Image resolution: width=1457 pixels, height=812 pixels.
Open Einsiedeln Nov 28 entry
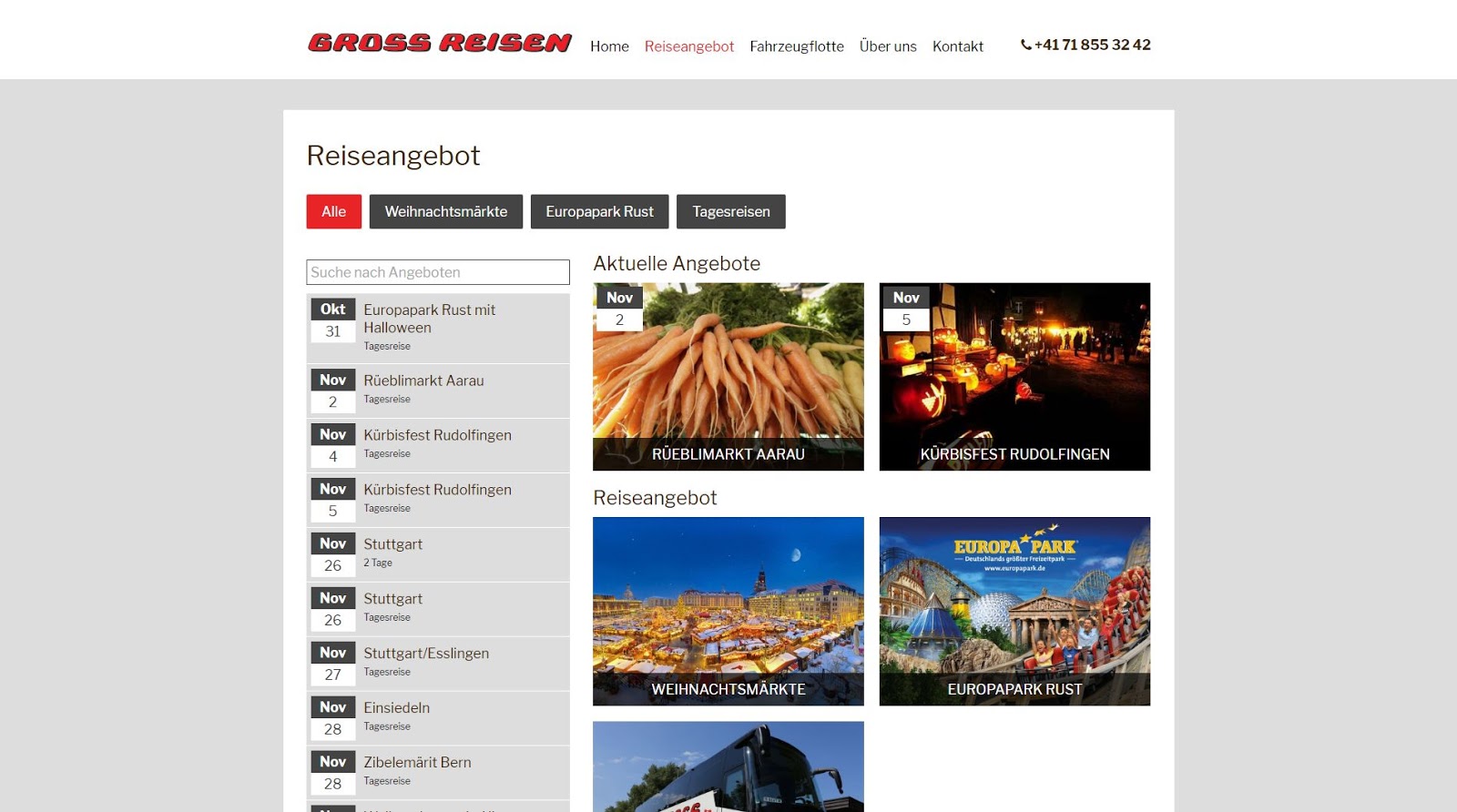(x=438, y=718)
